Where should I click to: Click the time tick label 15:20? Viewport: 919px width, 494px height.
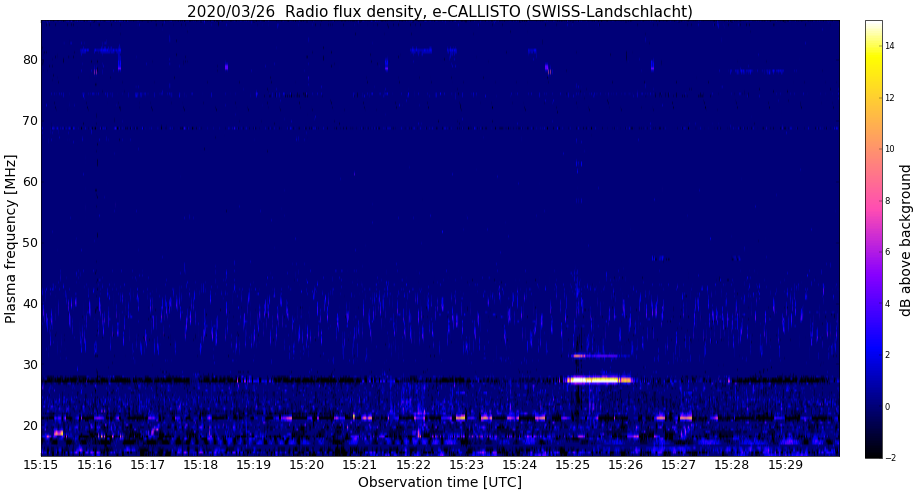[x=307, y=465]
